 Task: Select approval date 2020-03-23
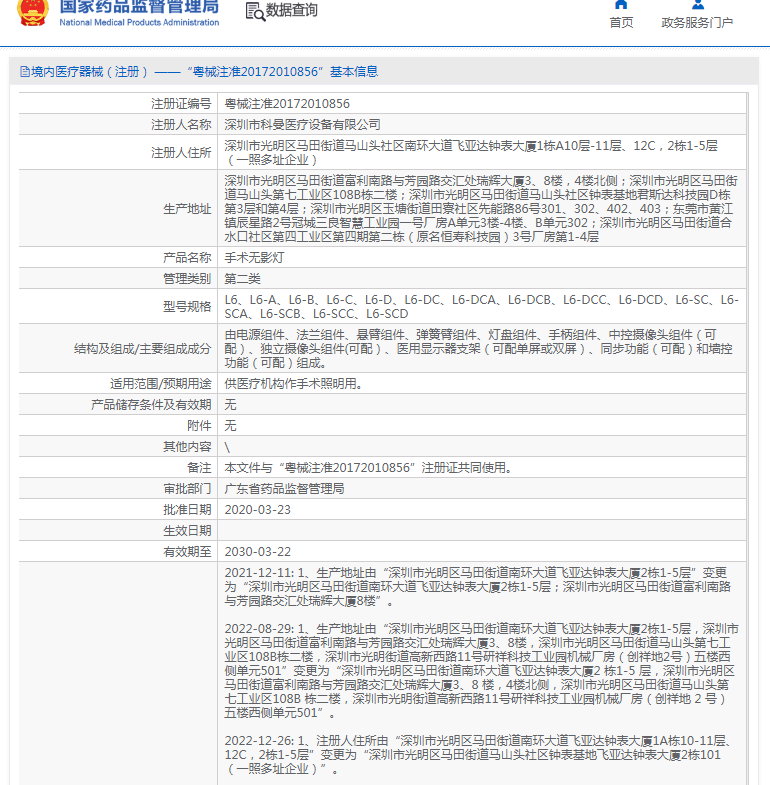pyautogui.click(x=257, y=510)
